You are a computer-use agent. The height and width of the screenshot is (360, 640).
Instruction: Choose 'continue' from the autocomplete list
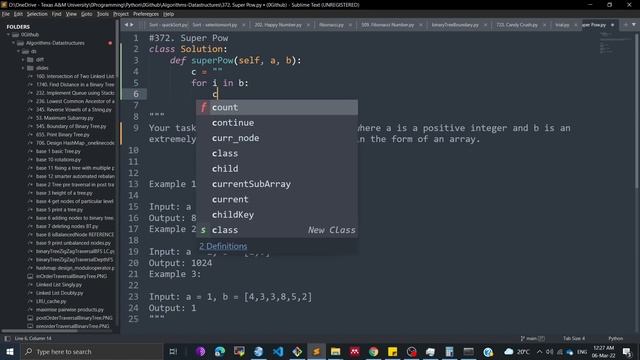pos(277,123)
